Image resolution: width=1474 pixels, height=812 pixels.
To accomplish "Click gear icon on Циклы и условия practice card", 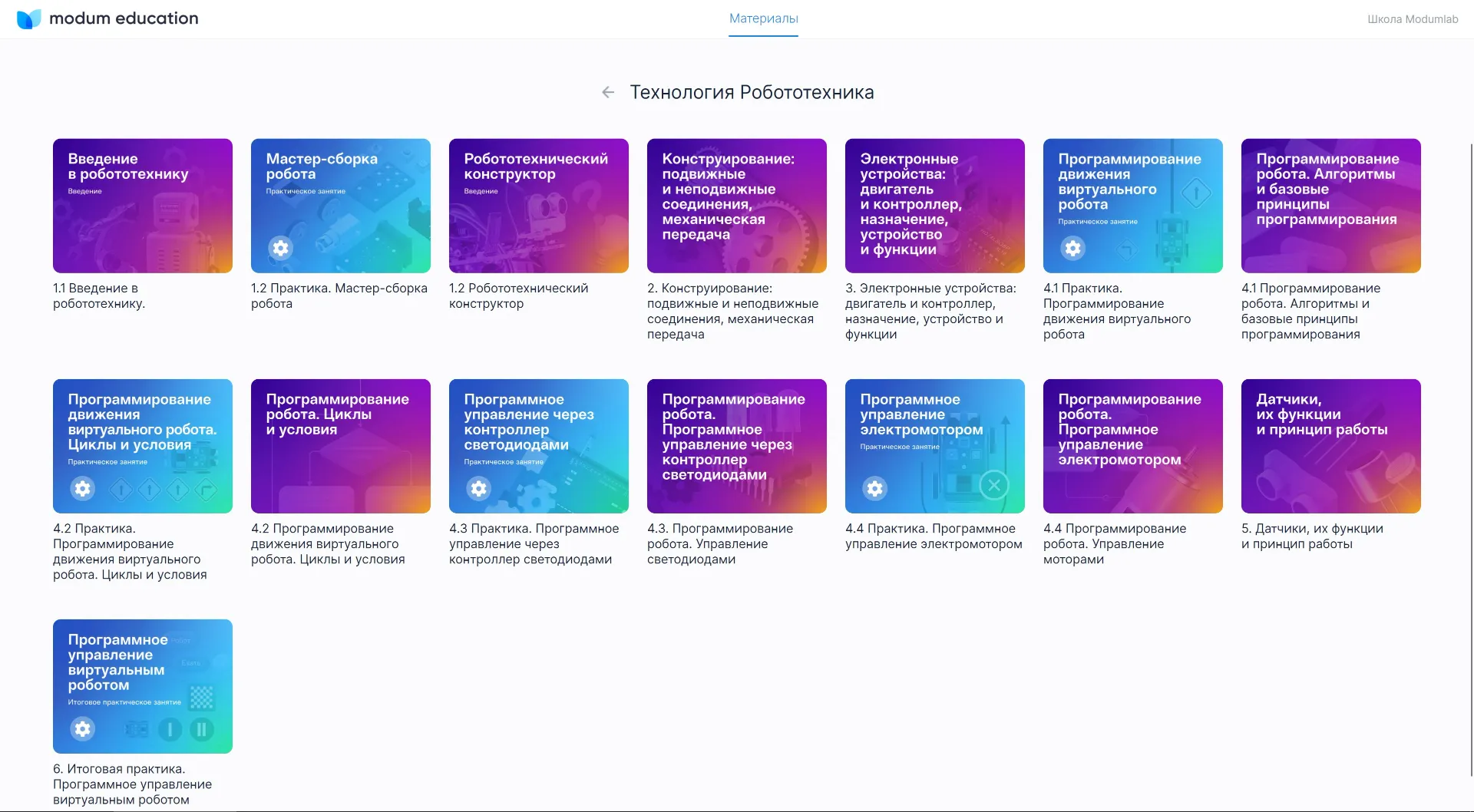I will [x=82, y=488].
